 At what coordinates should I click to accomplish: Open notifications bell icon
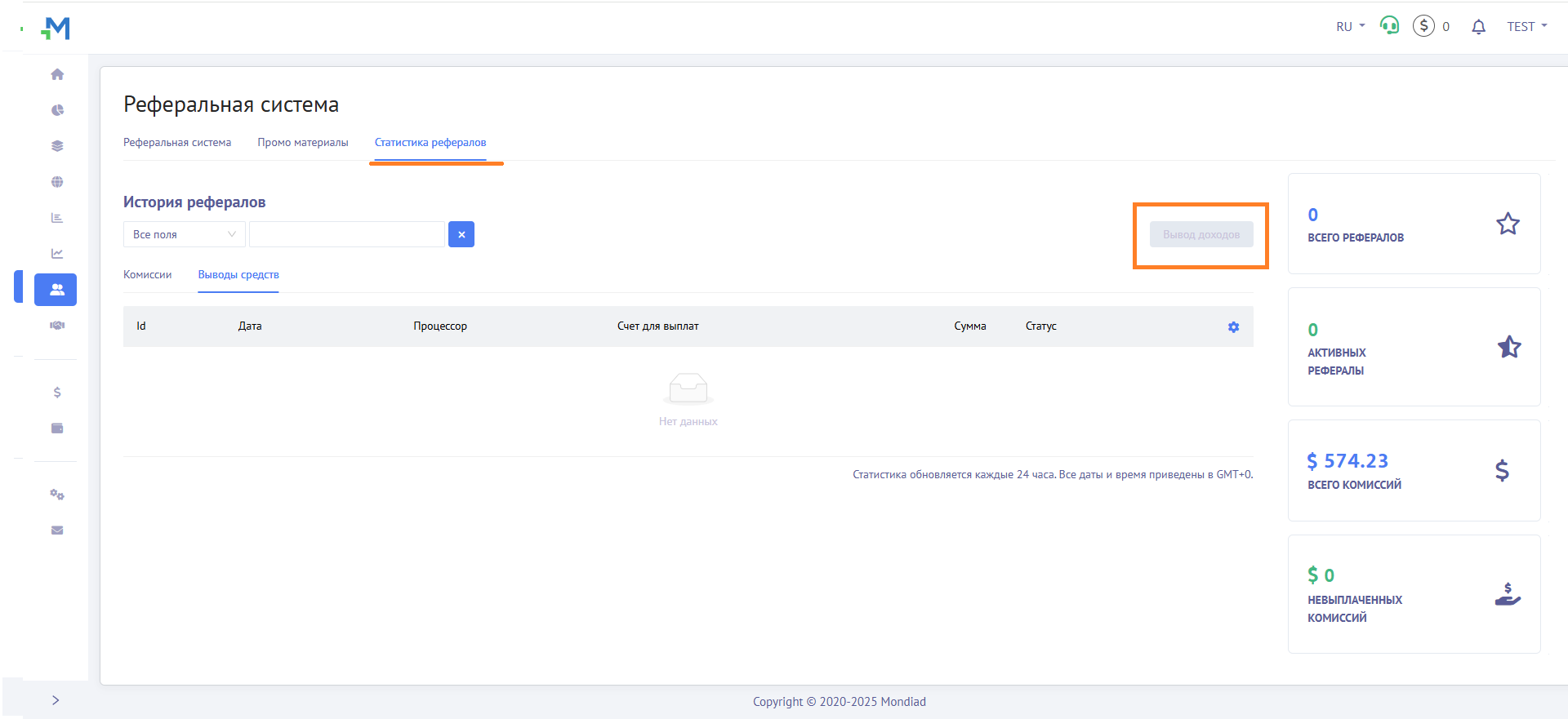(x=1478, y=27)
